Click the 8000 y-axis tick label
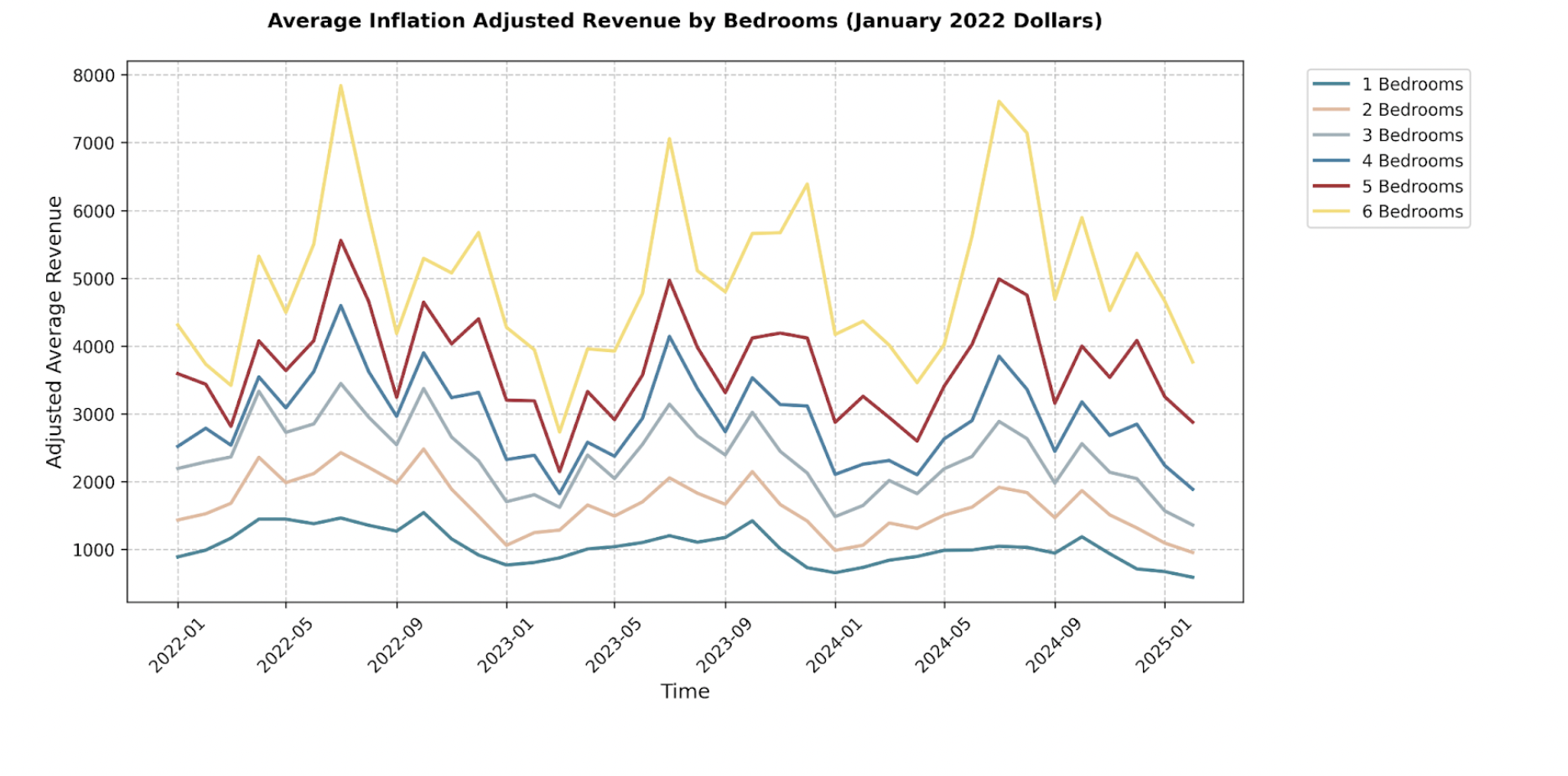Image resolution: width=1568 pixels, height=776 pixels. [93, 75]
